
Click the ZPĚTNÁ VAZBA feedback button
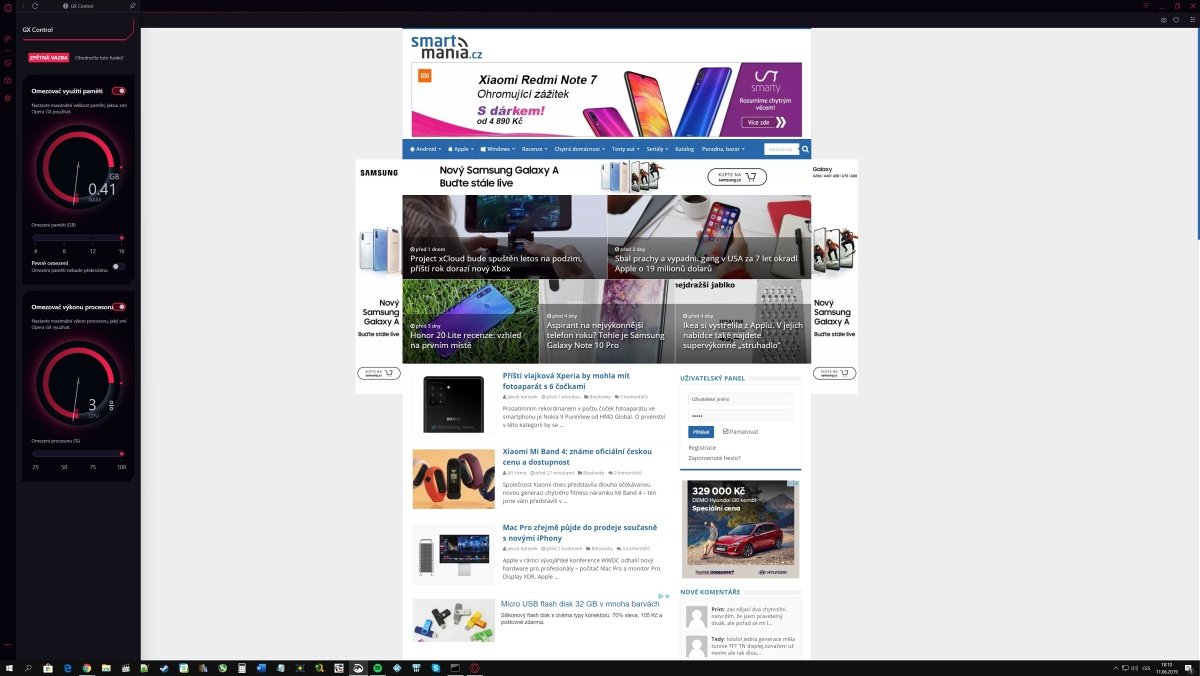click(x=49, y=58)
